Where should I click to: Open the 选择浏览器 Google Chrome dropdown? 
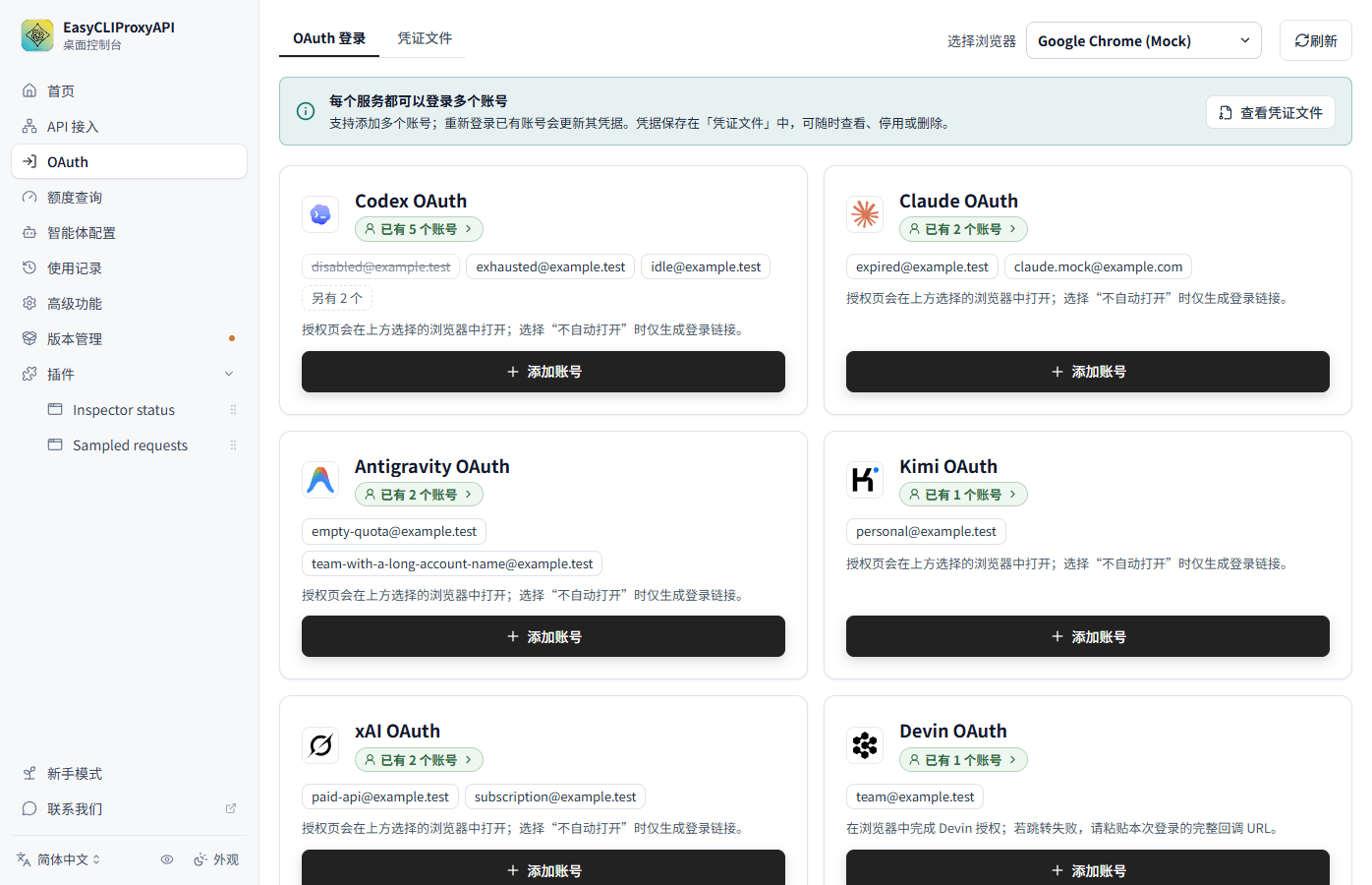pos(1144,40)
